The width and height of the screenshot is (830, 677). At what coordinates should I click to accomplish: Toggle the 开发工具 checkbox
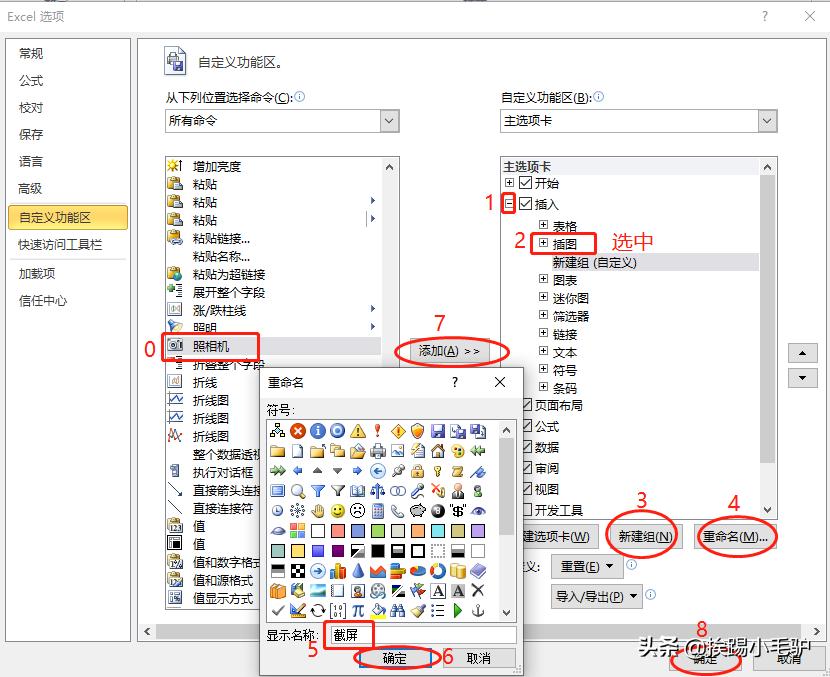click(x=528, y=509)
